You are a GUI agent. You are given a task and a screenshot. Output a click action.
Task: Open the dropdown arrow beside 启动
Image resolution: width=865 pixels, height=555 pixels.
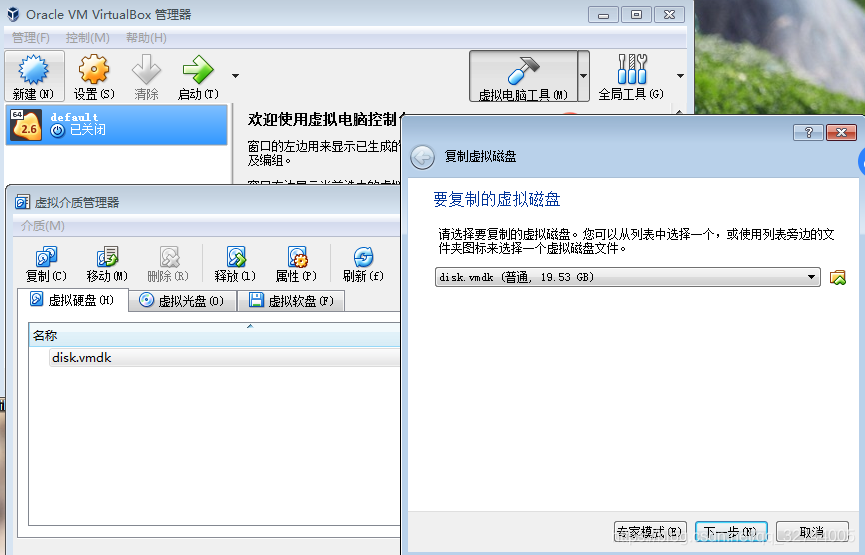[x=236, y=76]
